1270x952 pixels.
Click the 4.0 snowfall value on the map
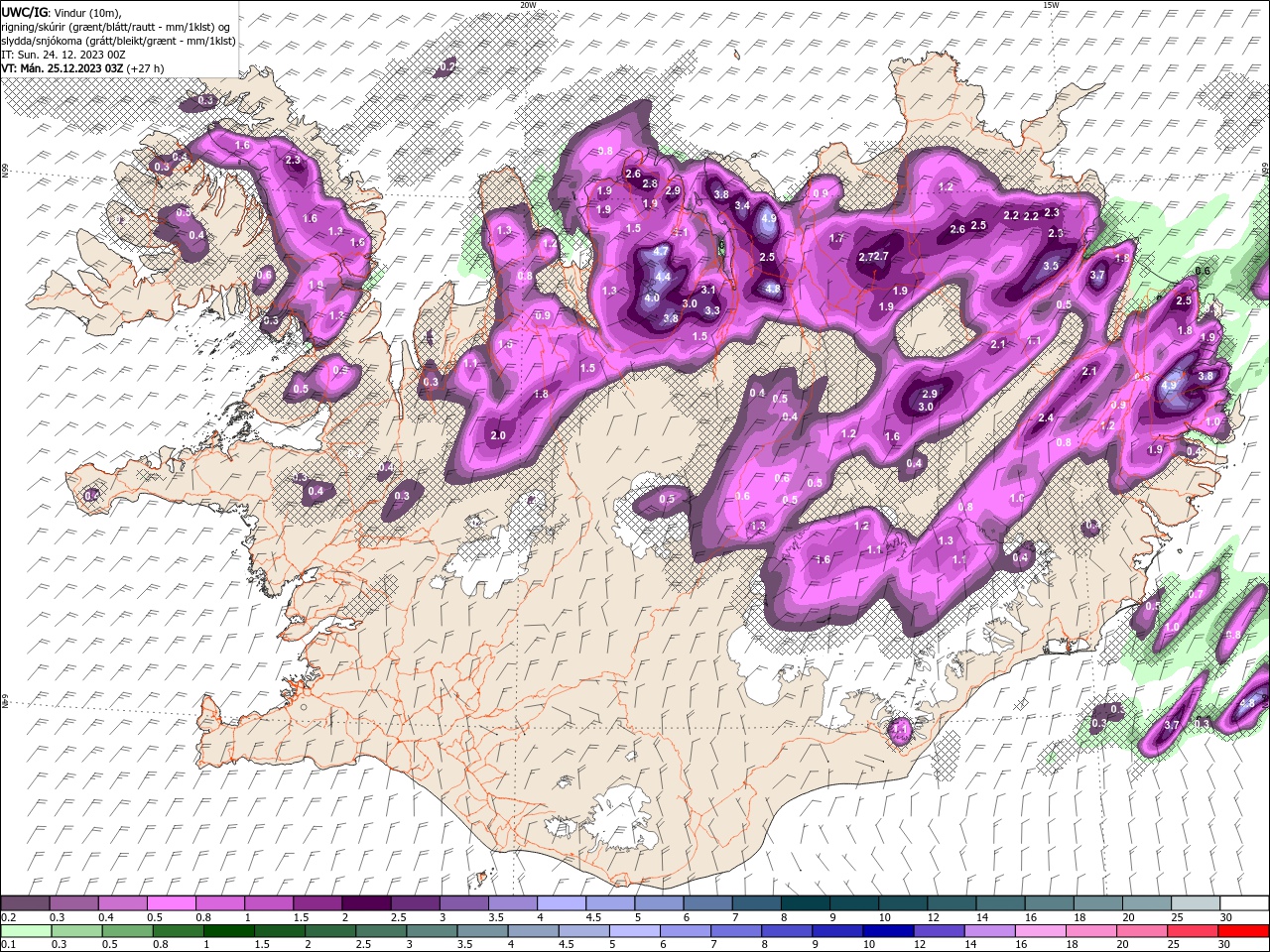click(652, 297)
